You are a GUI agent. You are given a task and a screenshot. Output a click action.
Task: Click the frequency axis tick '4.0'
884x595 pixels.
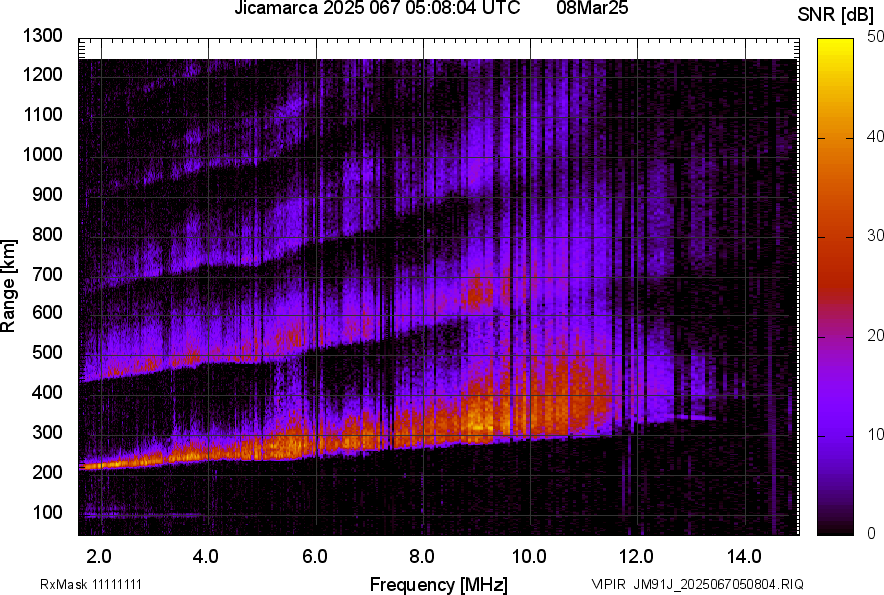click(x=206, y=557)
